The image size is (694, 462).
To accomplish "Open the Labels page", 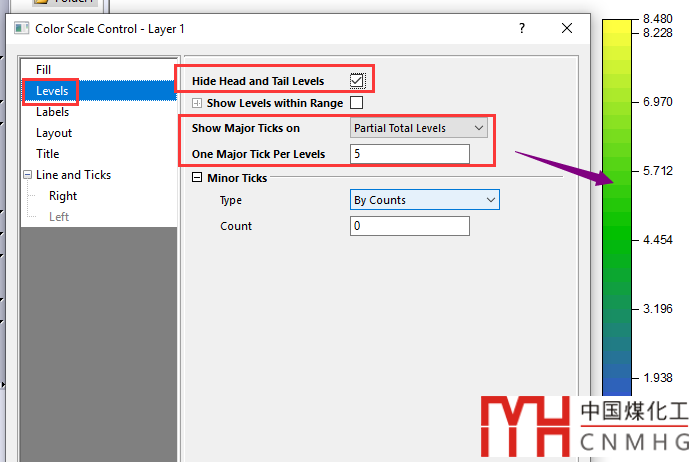I will (x=53, y=112).
